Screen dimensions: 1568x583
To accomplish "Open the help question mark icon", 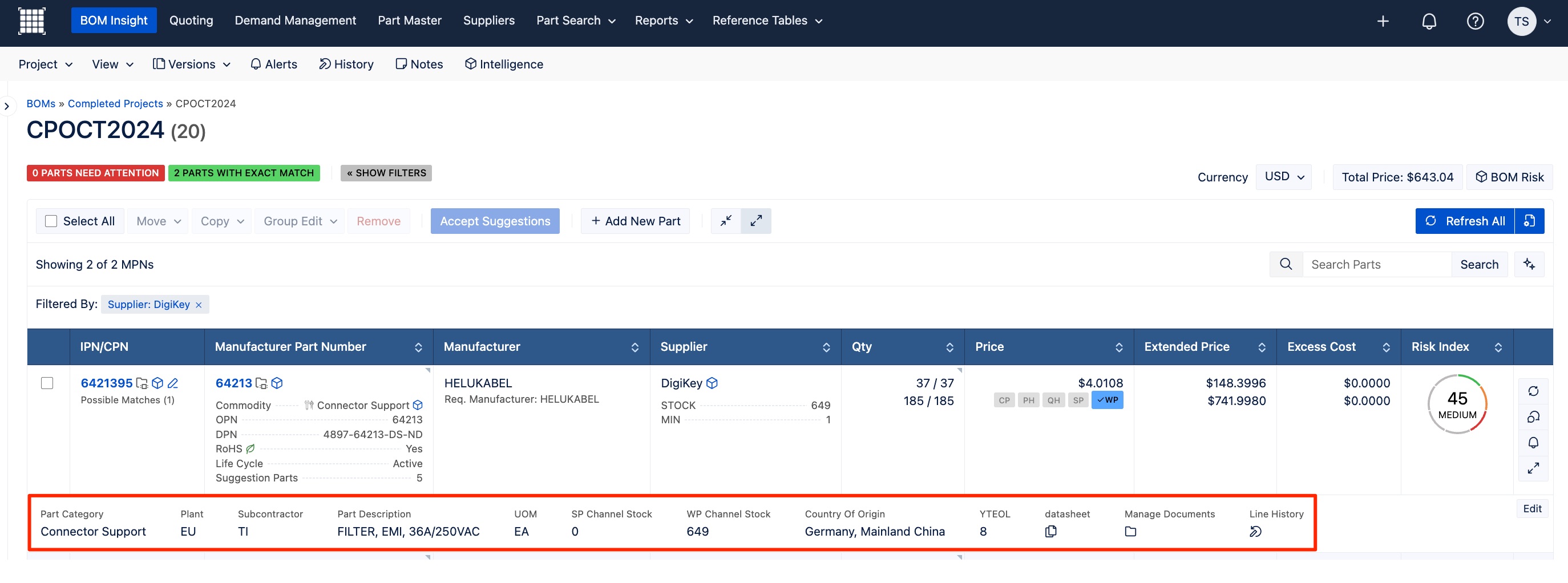I will coord(1475,21).
